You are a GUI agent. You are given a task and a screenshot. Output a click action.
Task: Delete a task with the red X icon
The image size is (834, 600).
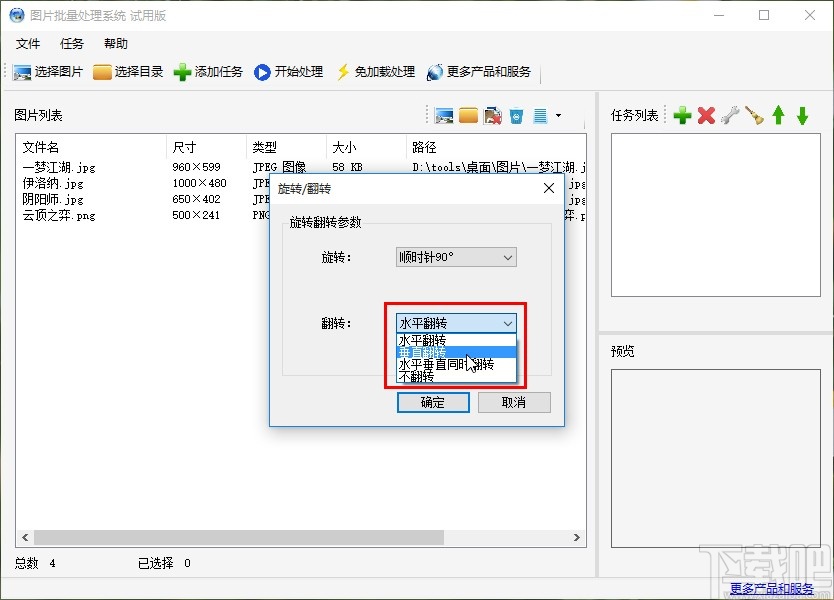(x=706, y=114)
